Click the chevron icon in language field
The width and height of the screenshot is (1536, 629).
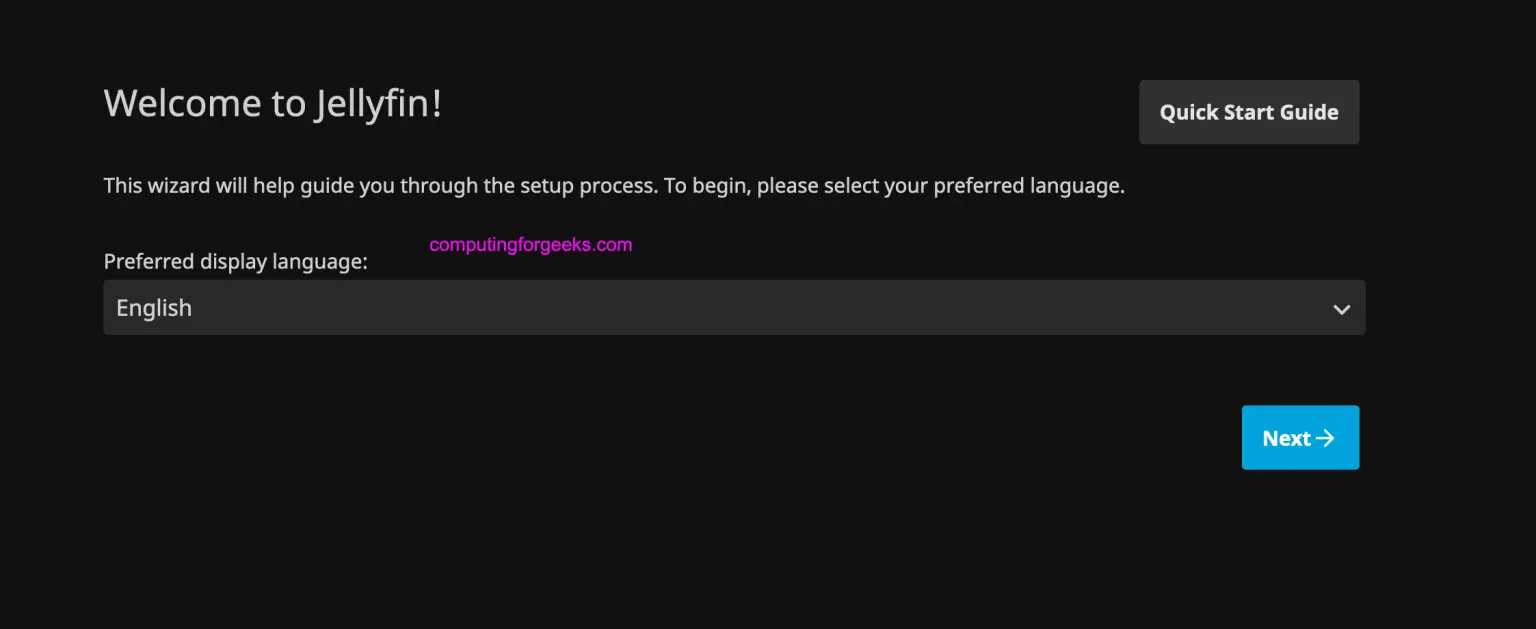coord(1342,309)
